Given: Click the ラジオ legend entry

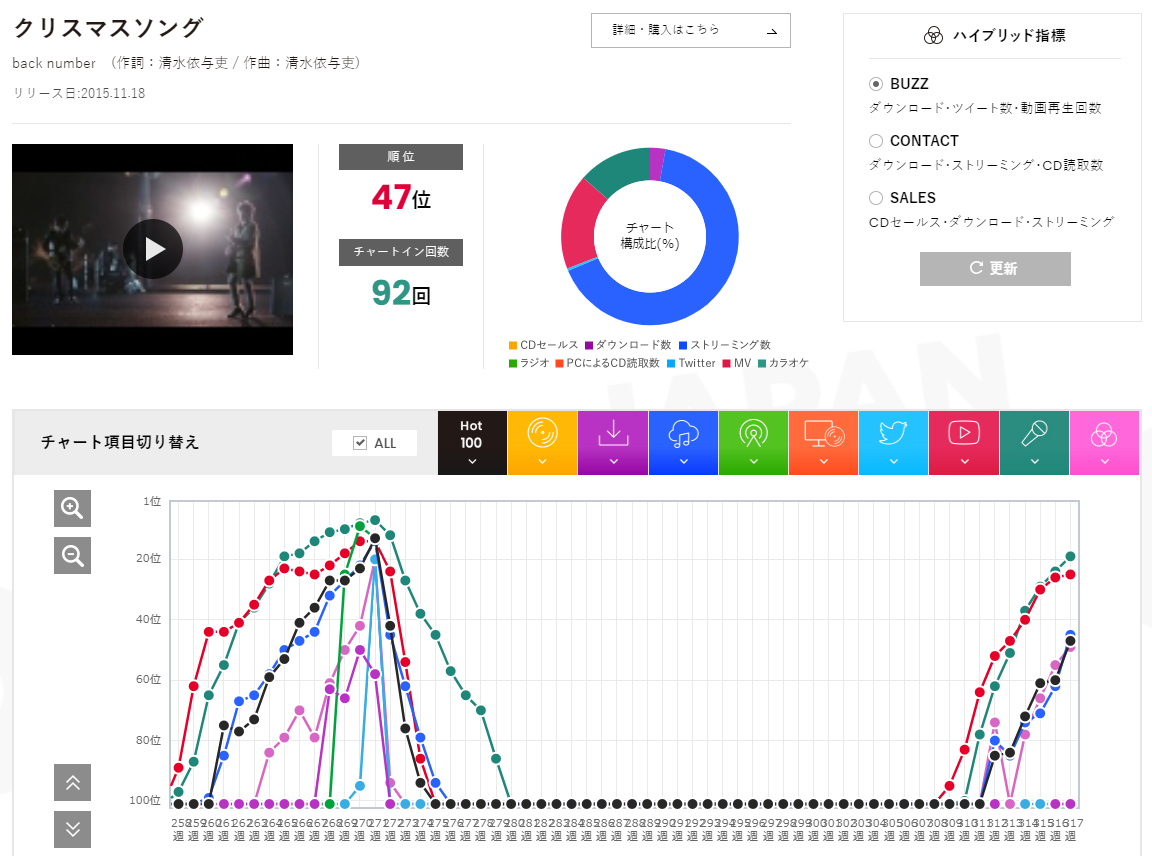Looking at the screenshot, I should 529,363.
